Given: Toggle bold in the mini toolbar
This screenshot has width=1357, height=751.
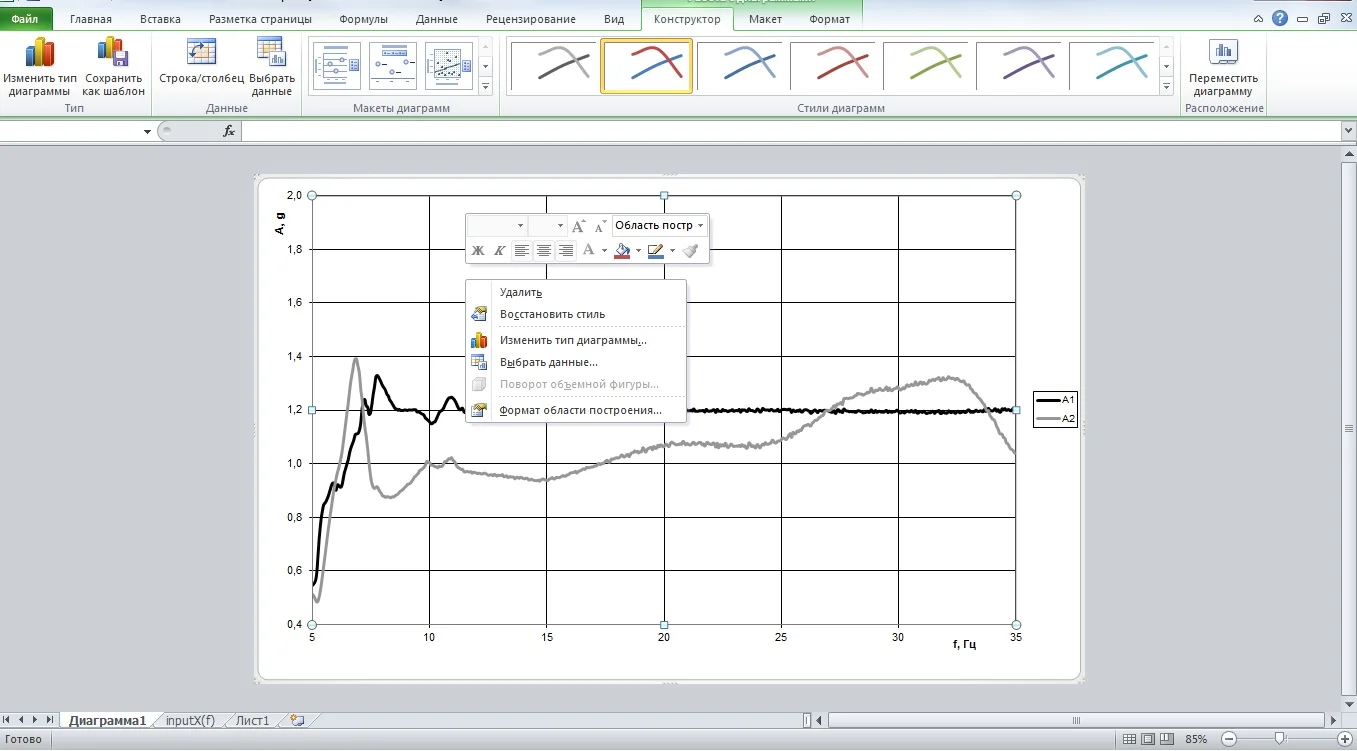Looking at the screenshot, I should (x=478, y=251).
